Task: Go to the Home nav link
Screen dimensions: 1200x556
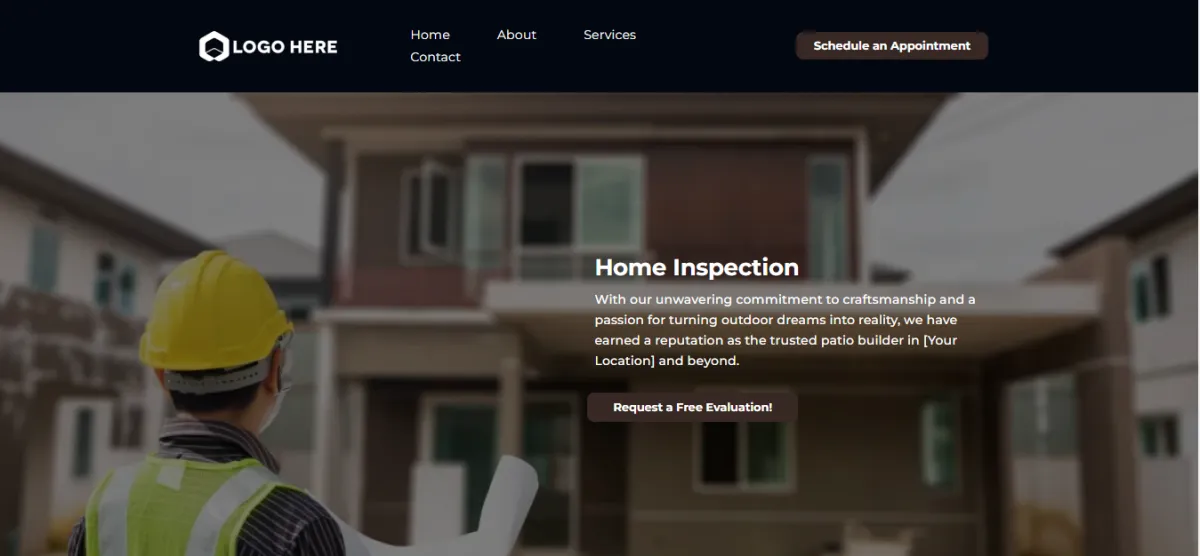Action: pyautogui.click(x=430, y=34)
